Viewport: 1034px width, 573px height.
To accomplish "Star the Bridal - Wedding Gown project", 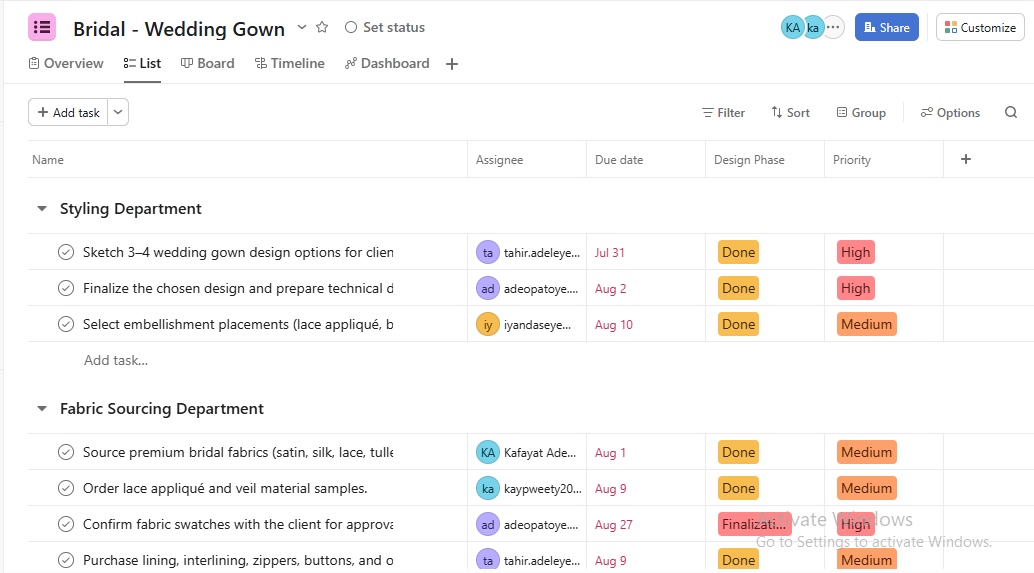I will pos(322,27).
